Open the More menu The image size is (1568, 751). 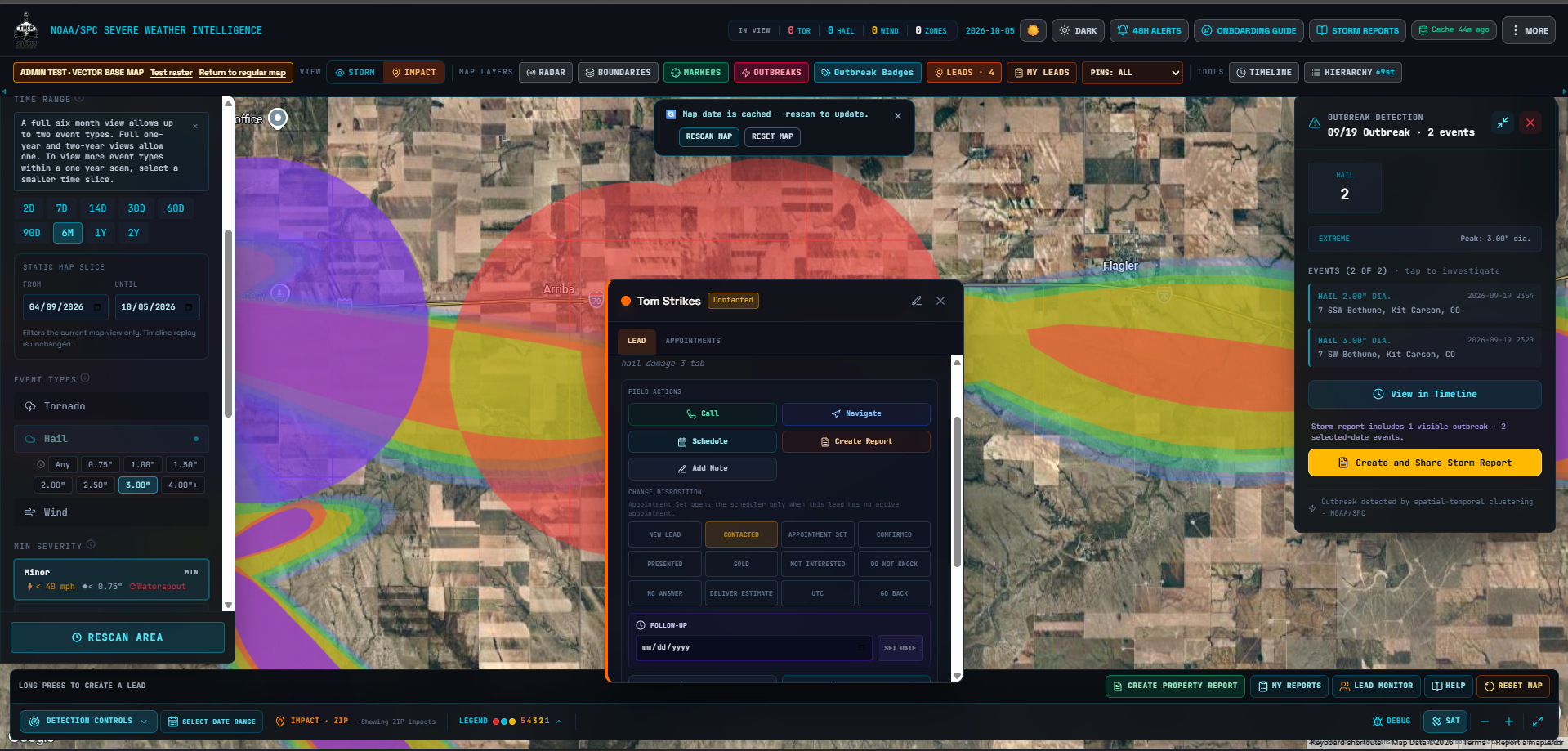click(1529, 30)
